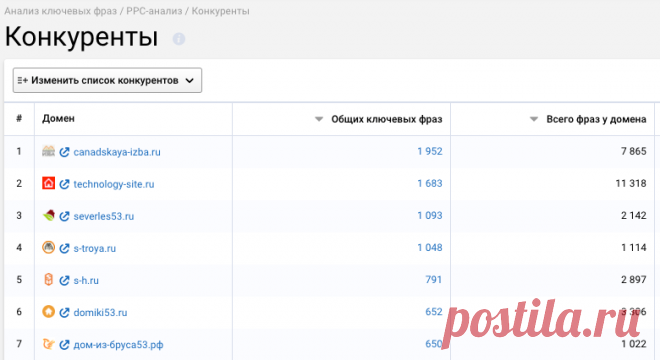Open the дом-из-бруса53.рф domain link

(118, 345)
